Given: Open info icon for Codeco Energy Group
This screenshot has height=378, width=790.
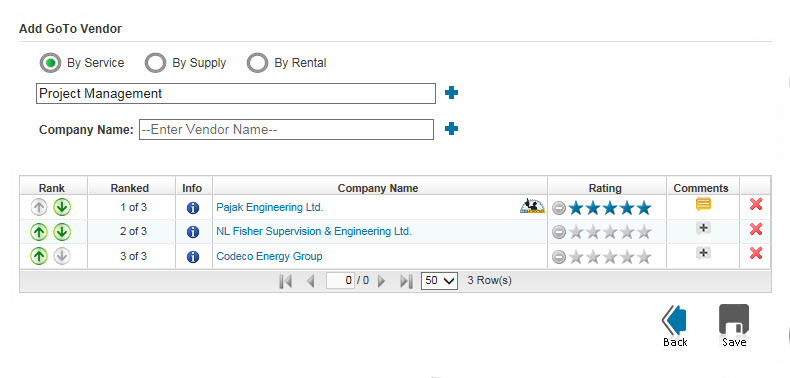Looking at the screenshot, I should pos(193,257).
